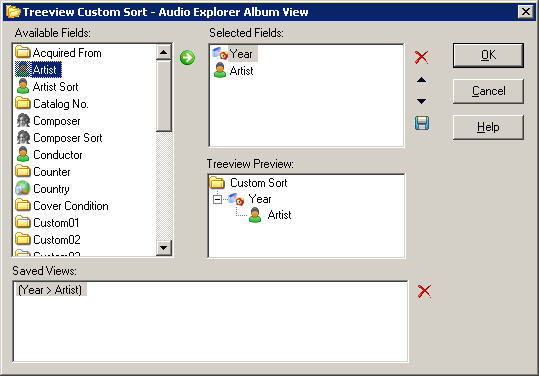Click Custom Sort folder icon in preview
The image size is (539, 376).
pyautogui.click(x=217, y=183)
